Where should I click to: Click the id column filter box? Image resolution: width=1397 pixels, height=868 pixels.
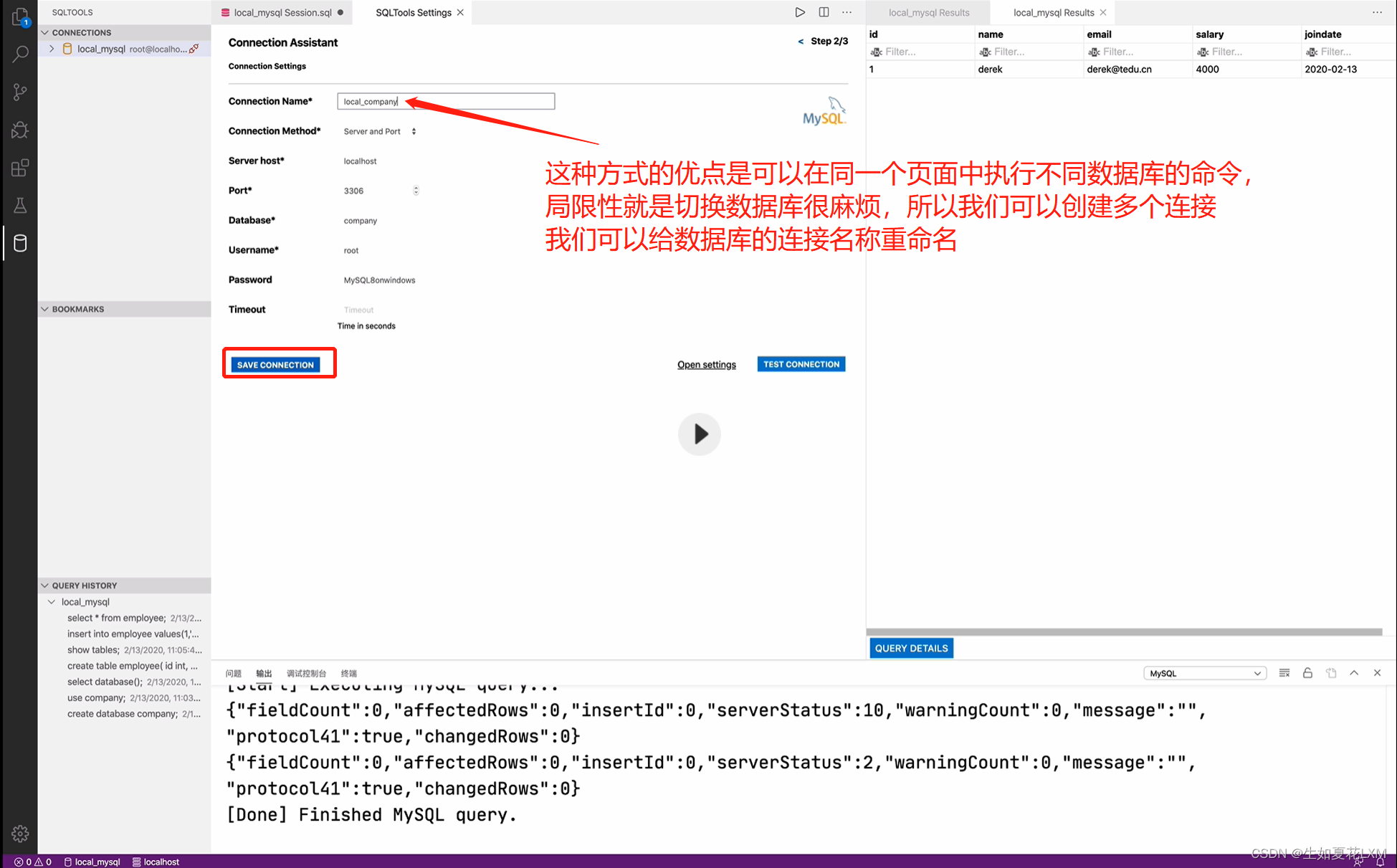point(920,52)
